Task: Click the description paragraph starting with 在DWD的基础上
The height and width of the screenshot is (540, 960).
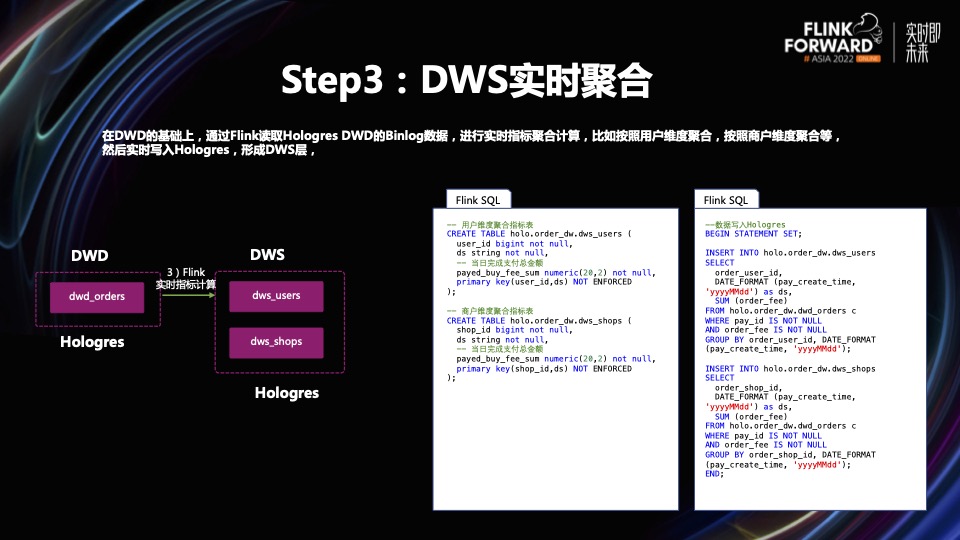Action: coord(471,143)
